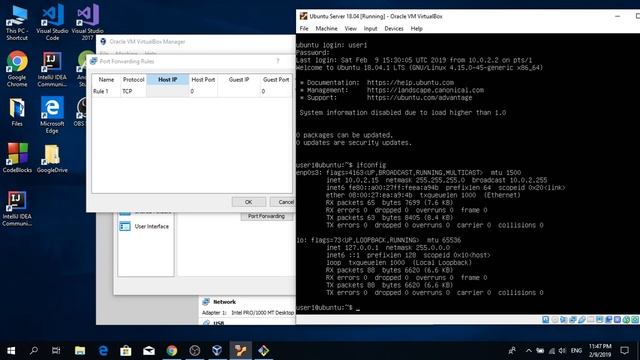The image size is (640, 360).
Task: Click audio indicator in VM status bar
Action: click(564, 320)
